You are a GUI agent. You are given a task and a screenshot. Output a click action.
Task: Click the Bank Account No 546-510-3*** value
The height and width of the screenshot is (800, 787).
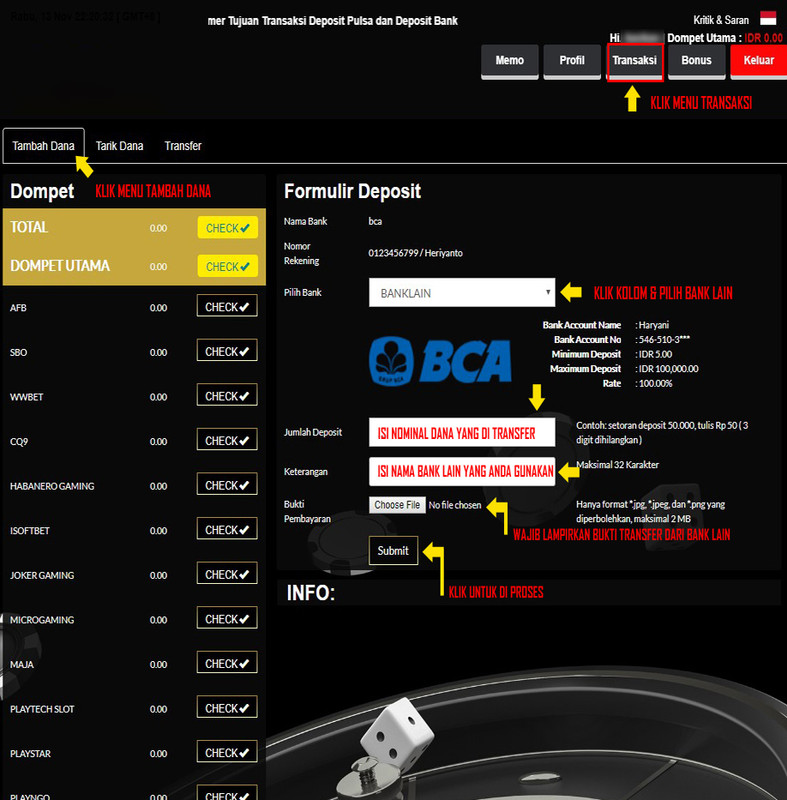(664, 339)
